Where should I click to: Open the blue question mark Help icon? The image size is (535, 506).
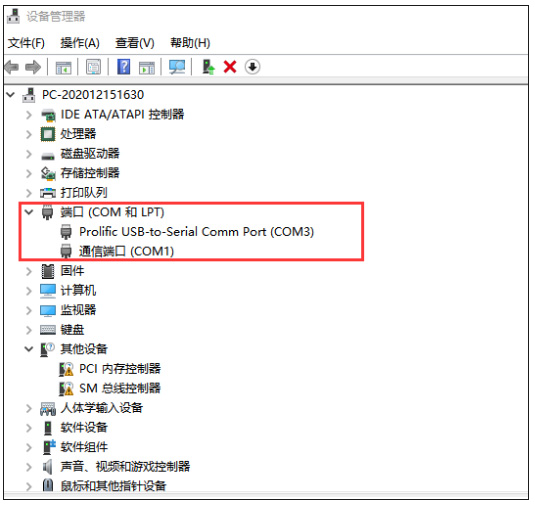coord(124,66)
